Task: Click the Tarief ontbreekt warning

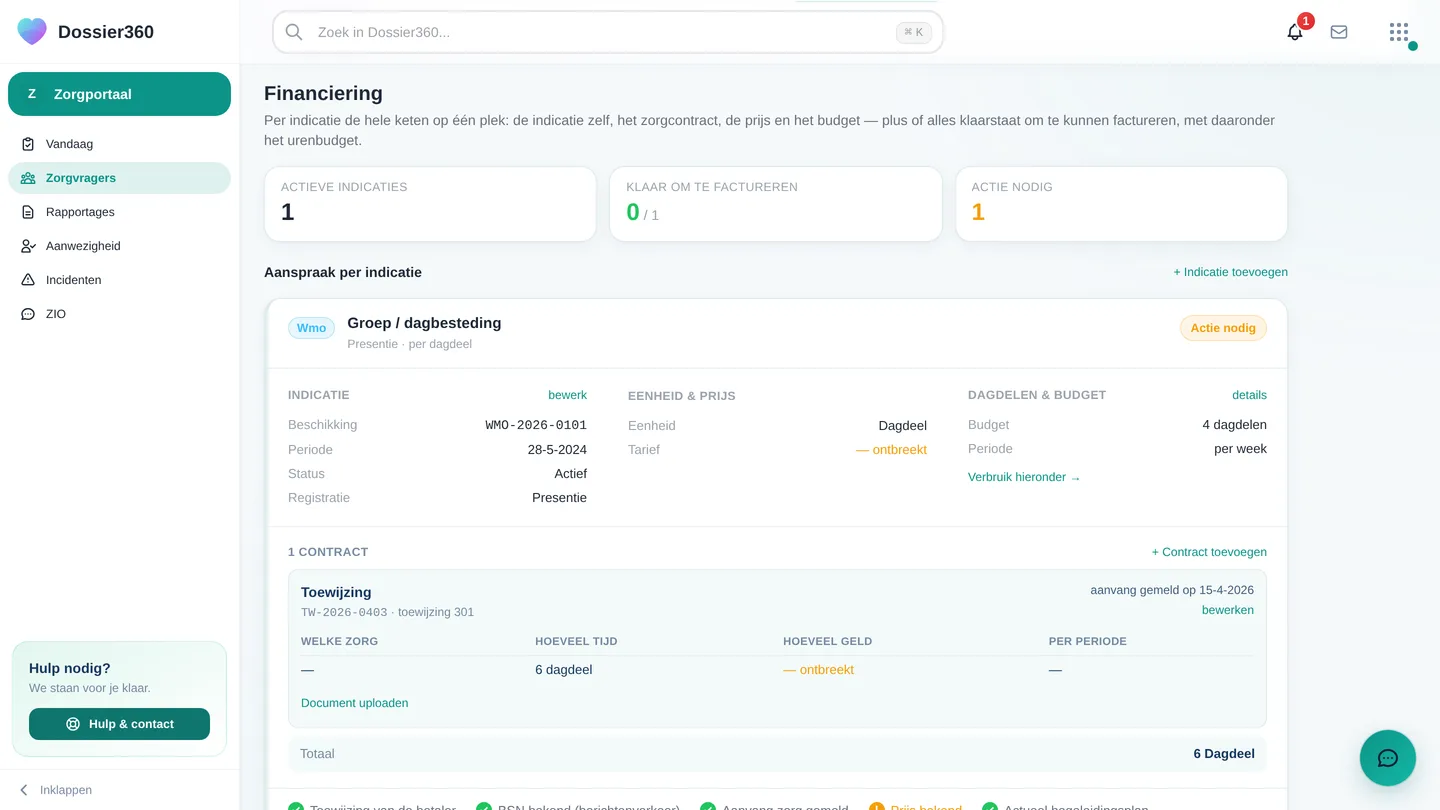Action: (x=891, y=450)
